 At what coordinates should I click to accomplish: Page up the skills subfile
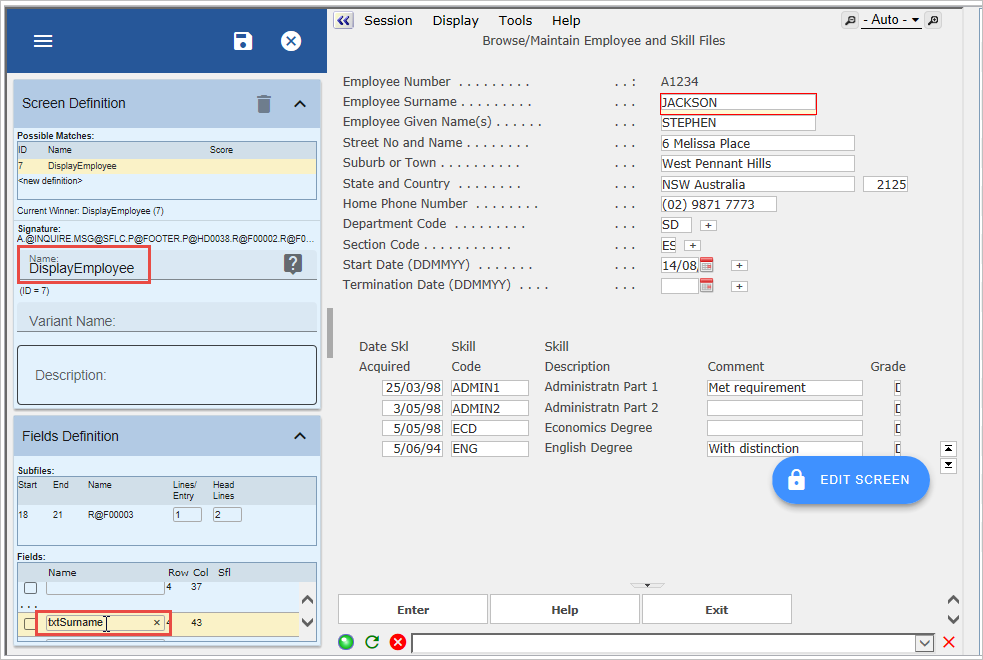(948, 449)
